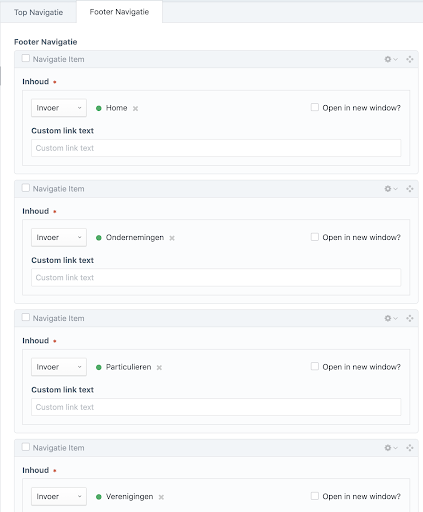The height and width of the screenshot is (512, 423).
Task: Open the Invoer dropdown for Home
Action: (59, 108)
